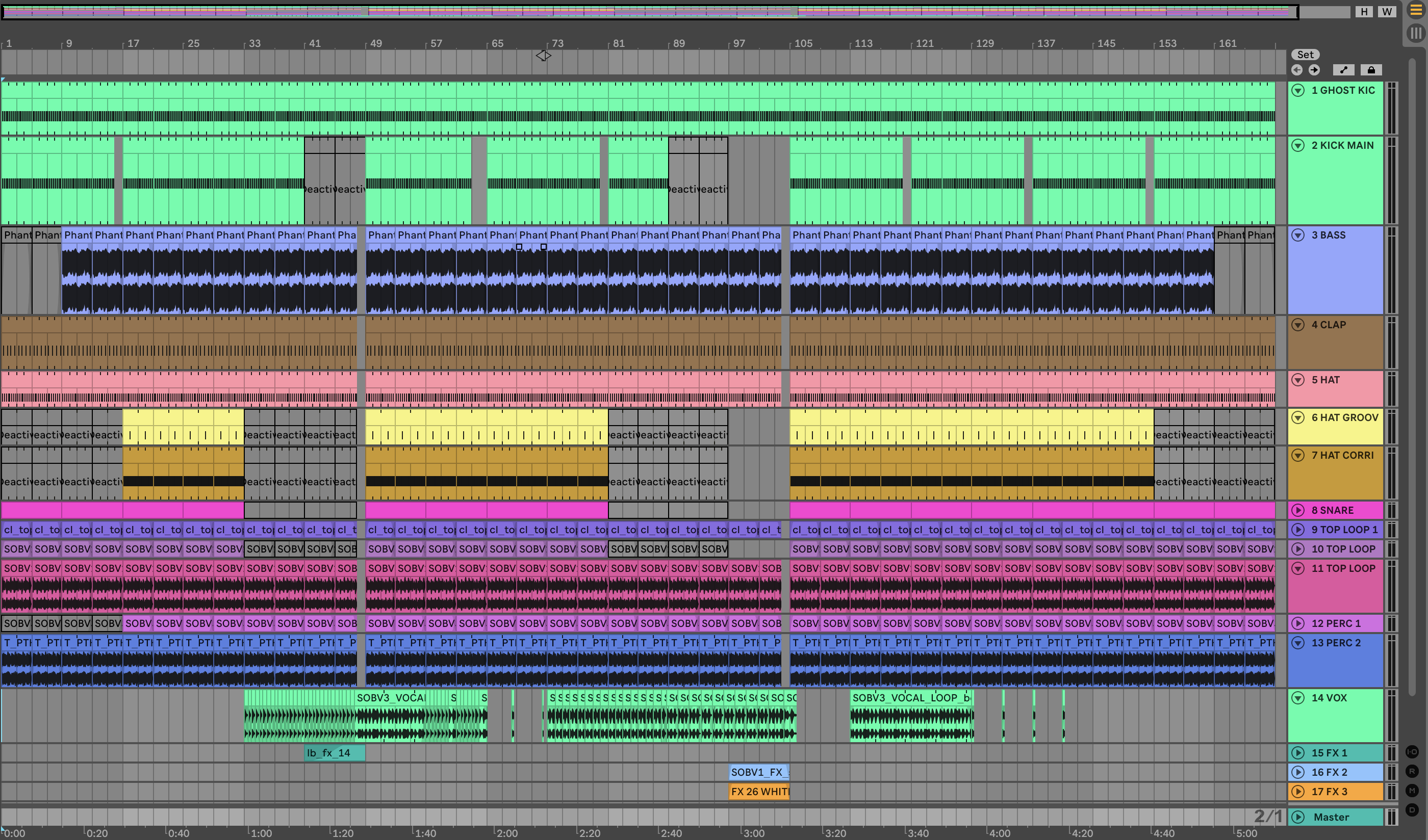This screenshot has width=1428, height=840.
Task: Click the Lock Envelopes padlock icon
Action: coord(1371,70)
